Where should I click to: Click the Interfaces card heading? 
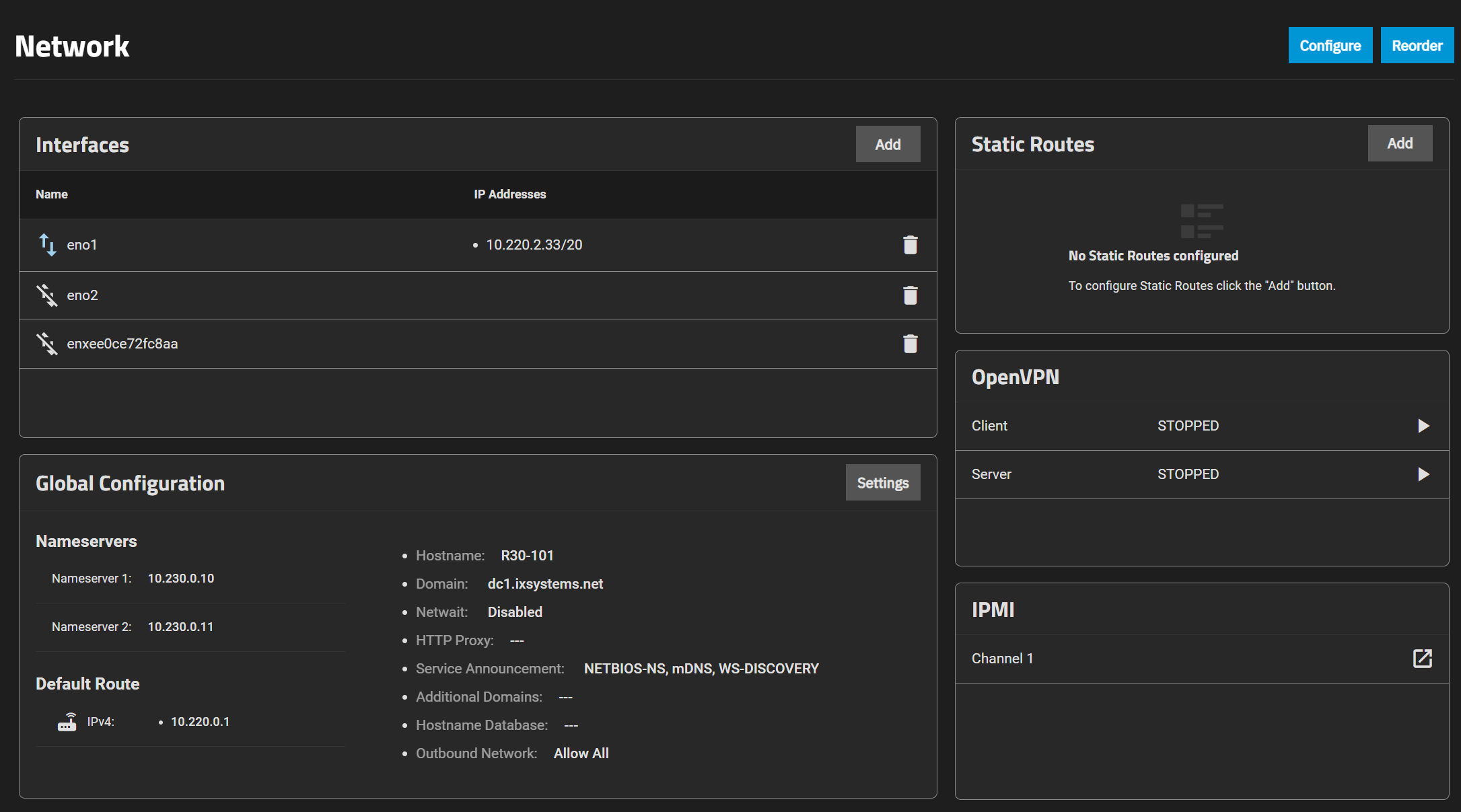82,145
